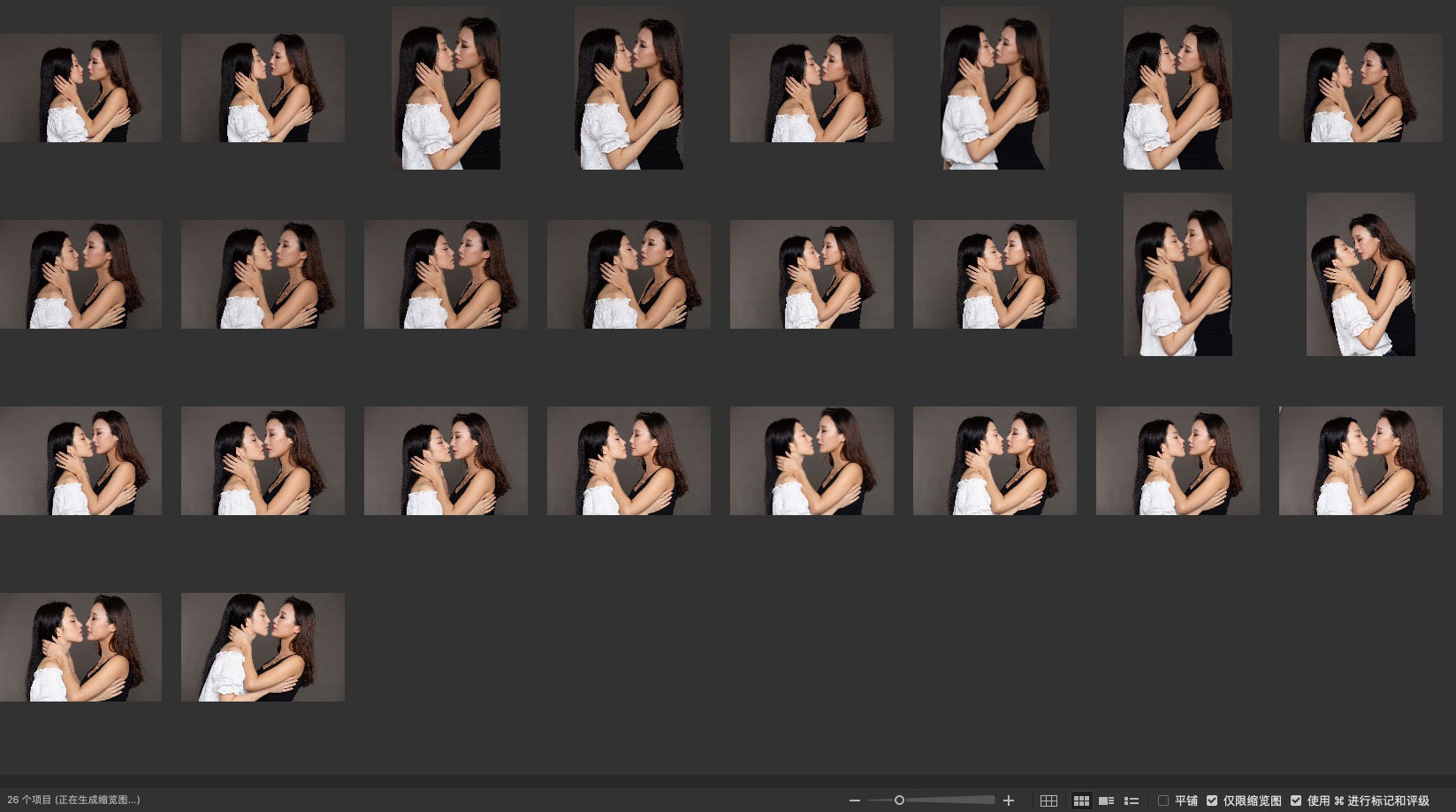
Task: Select the final thumbnail in the grid
Action: (263, 648)
